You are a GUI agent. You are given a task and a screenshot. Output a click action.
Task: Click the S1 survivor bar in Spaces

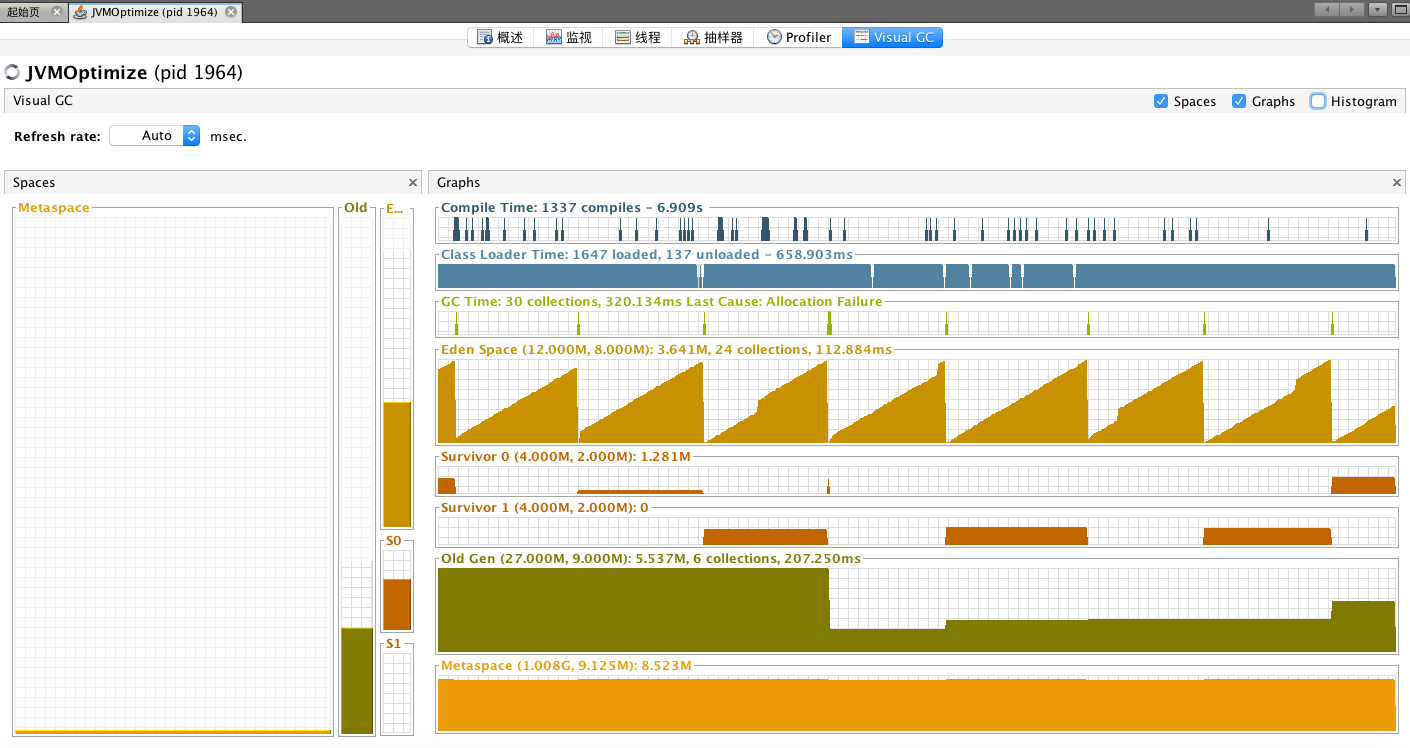[x=397, y=694]
